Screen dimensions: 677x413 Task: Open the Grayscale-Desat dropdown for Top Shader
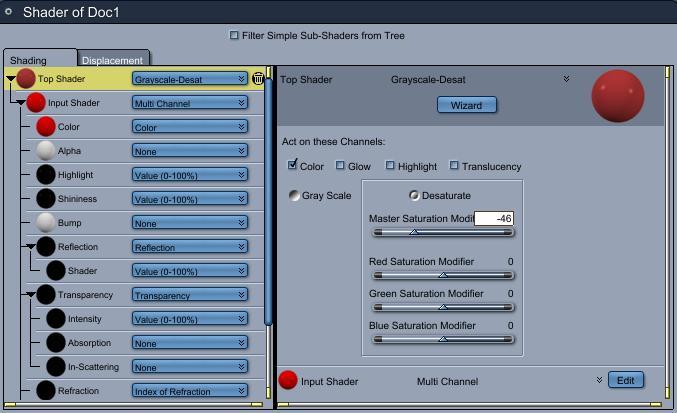[x=190, y=78]
